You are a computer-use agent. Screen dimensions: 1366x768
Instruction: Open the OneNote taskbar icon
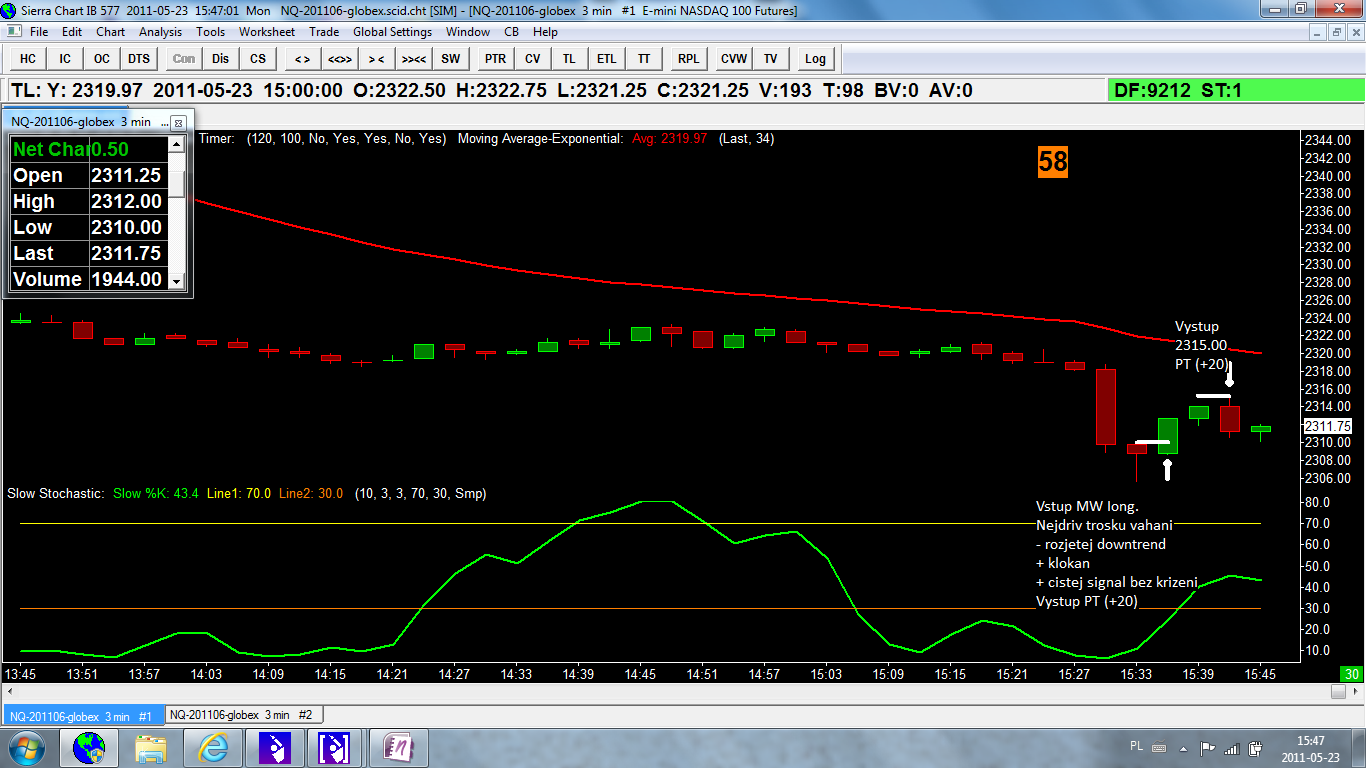pyautogui.click(x=398, y=747)
